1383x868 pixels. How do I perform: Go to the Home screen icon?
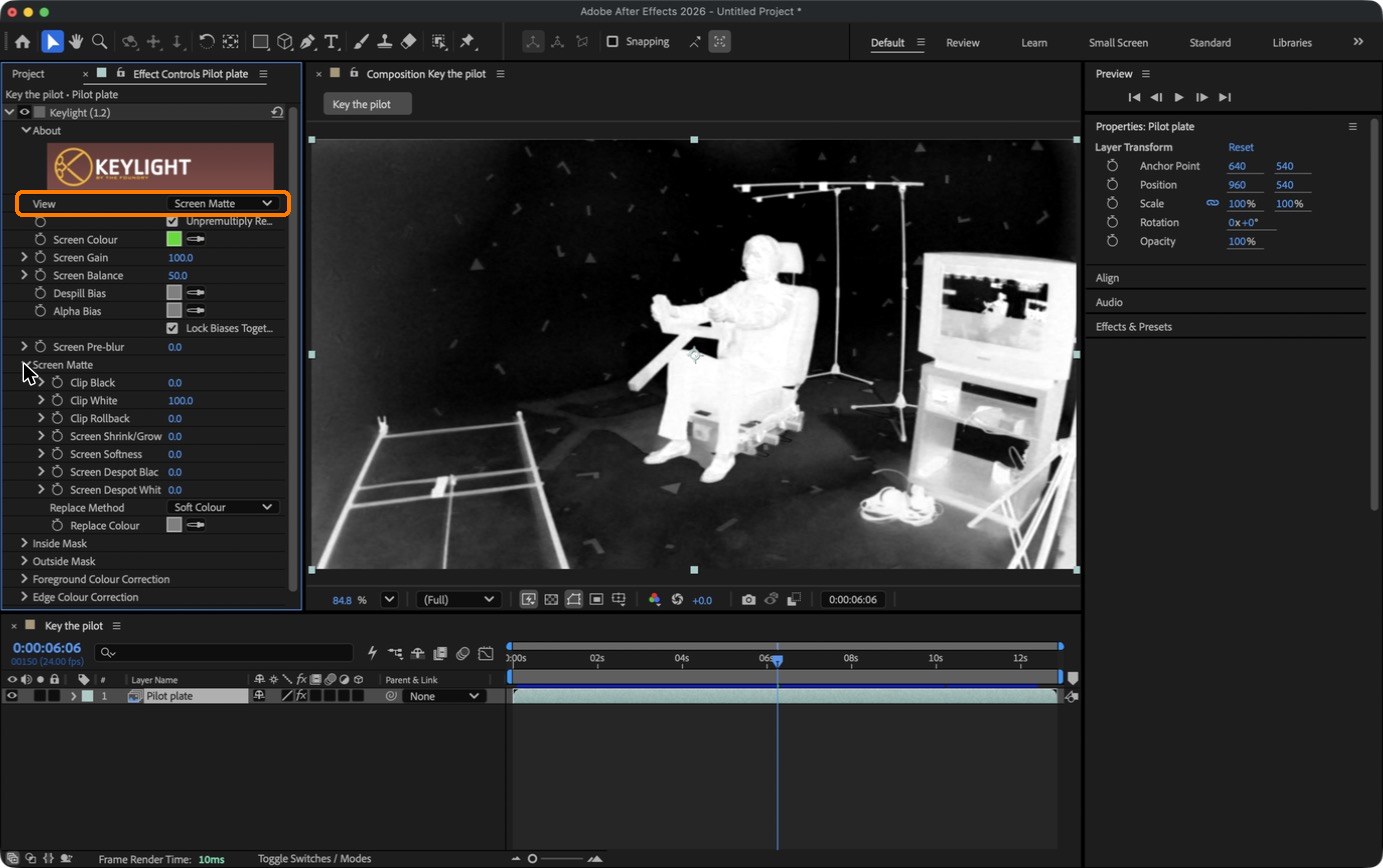tap(22, 42)
